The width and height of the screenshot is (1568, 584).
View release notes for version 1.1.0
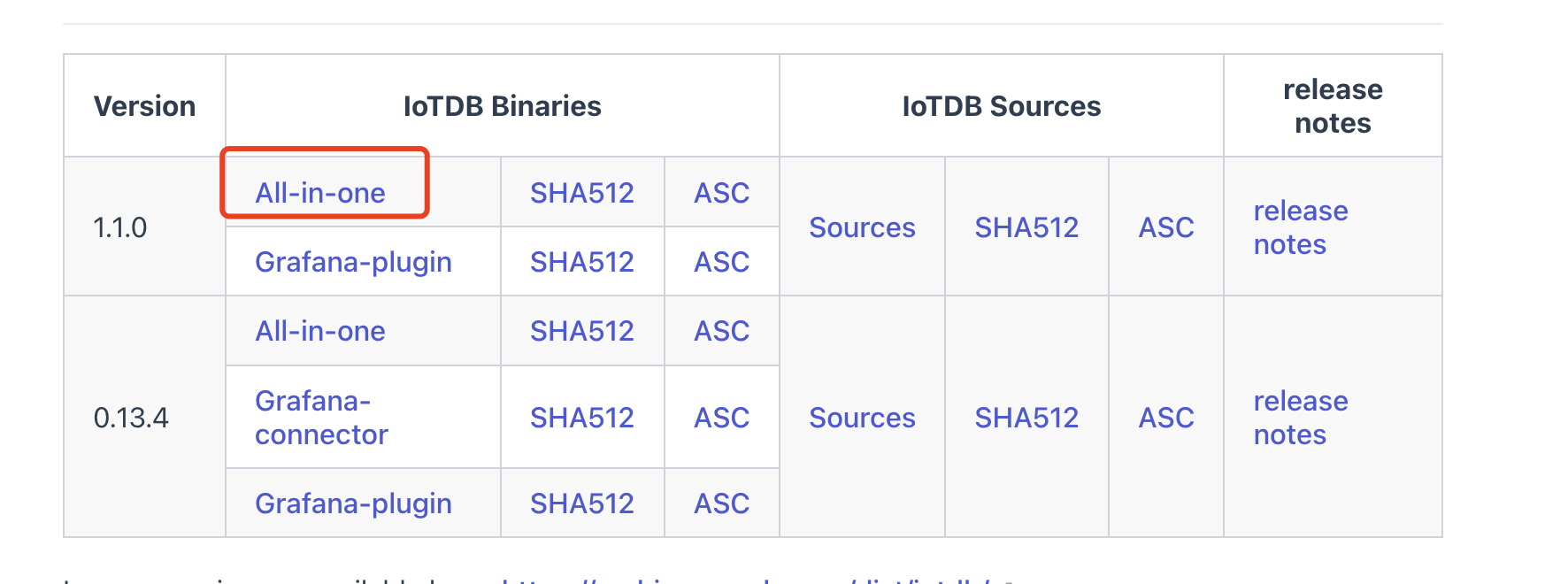pyautogui.click(x=1300, y=227)
